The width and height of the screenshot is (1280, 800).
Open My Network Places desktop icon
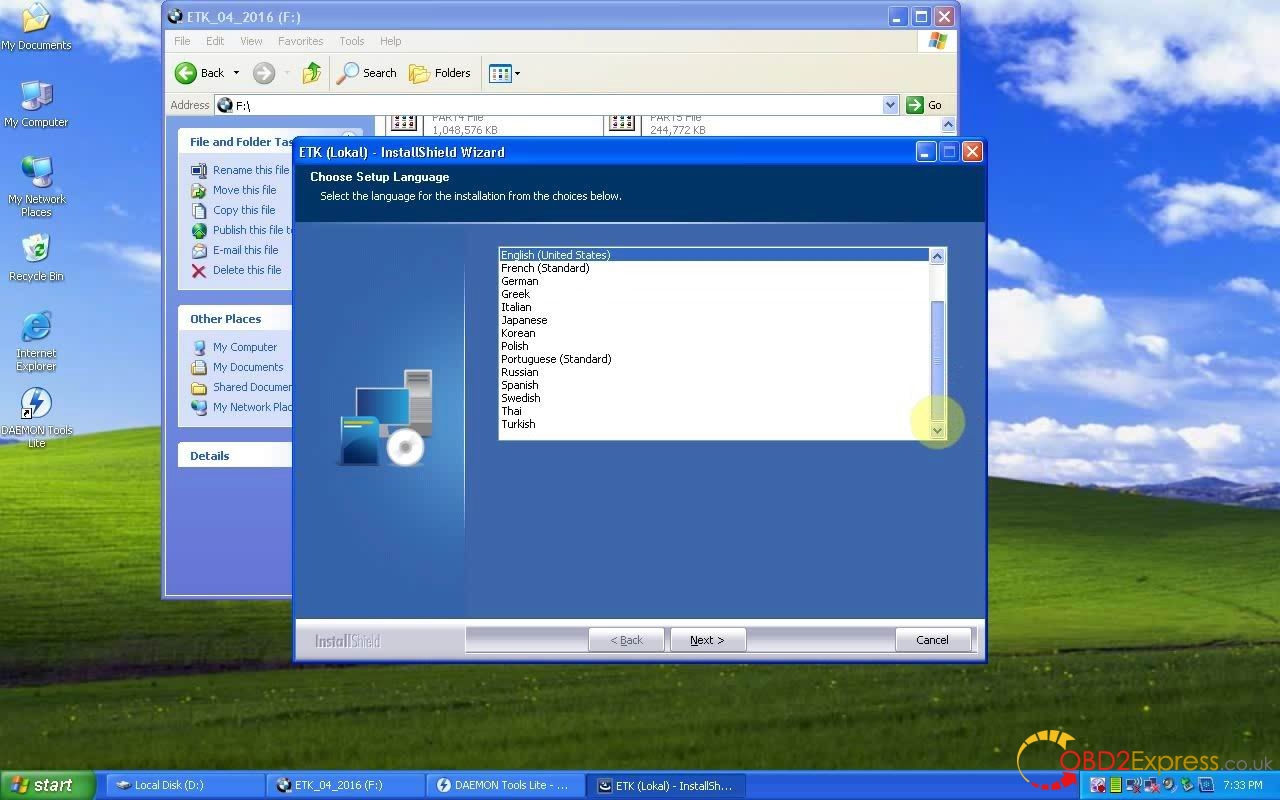(36, 175)
